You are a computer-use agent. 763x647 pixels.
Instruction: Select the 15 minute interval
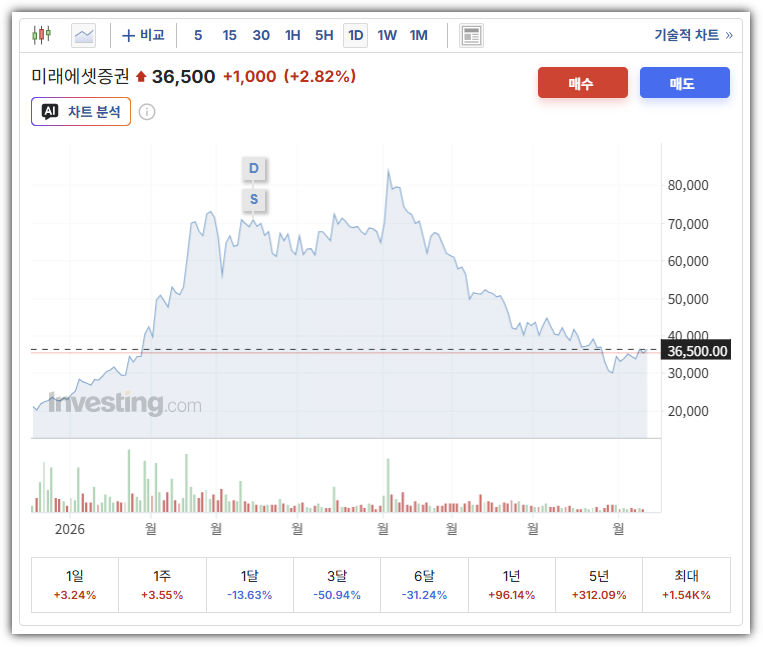pyautogui.click(x=229, y=36)
